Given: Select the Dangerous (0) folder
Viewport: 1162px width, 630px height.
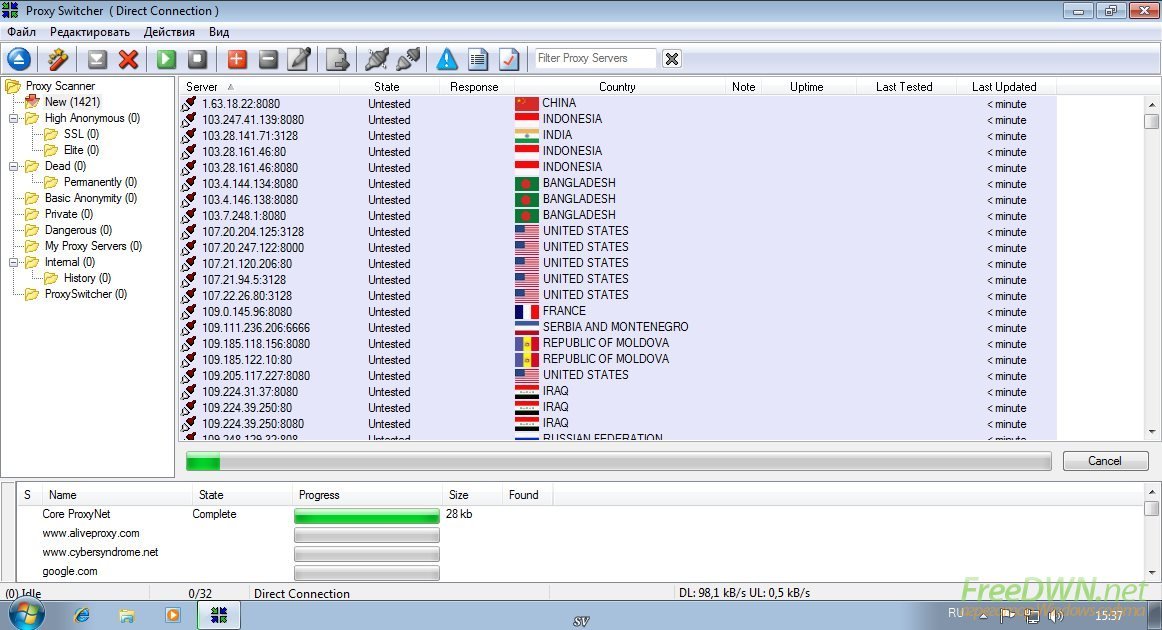Looking at the screenshot, I should click(78, 231).
